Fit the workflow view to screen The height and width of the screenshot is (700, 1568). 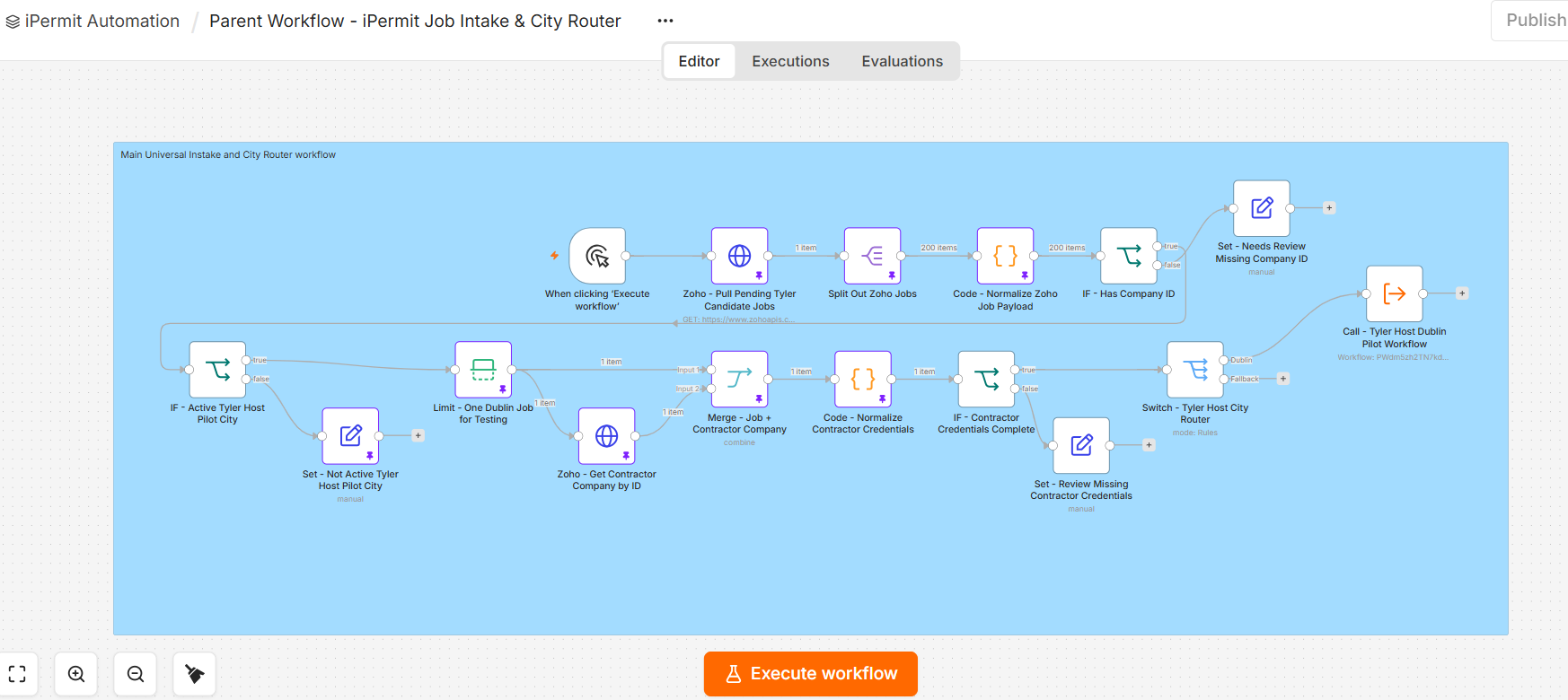17,674
